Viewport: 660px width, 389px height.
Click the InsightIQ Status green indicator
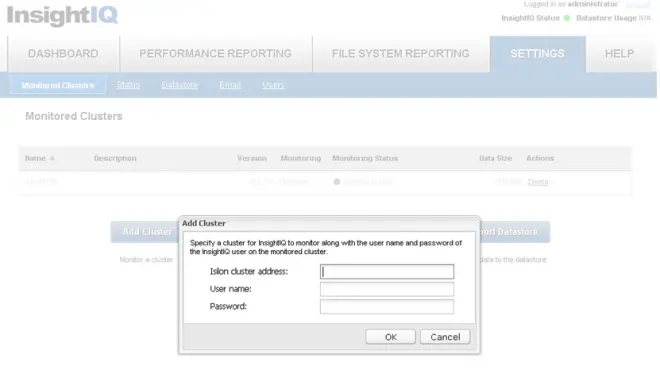(567, 18)
